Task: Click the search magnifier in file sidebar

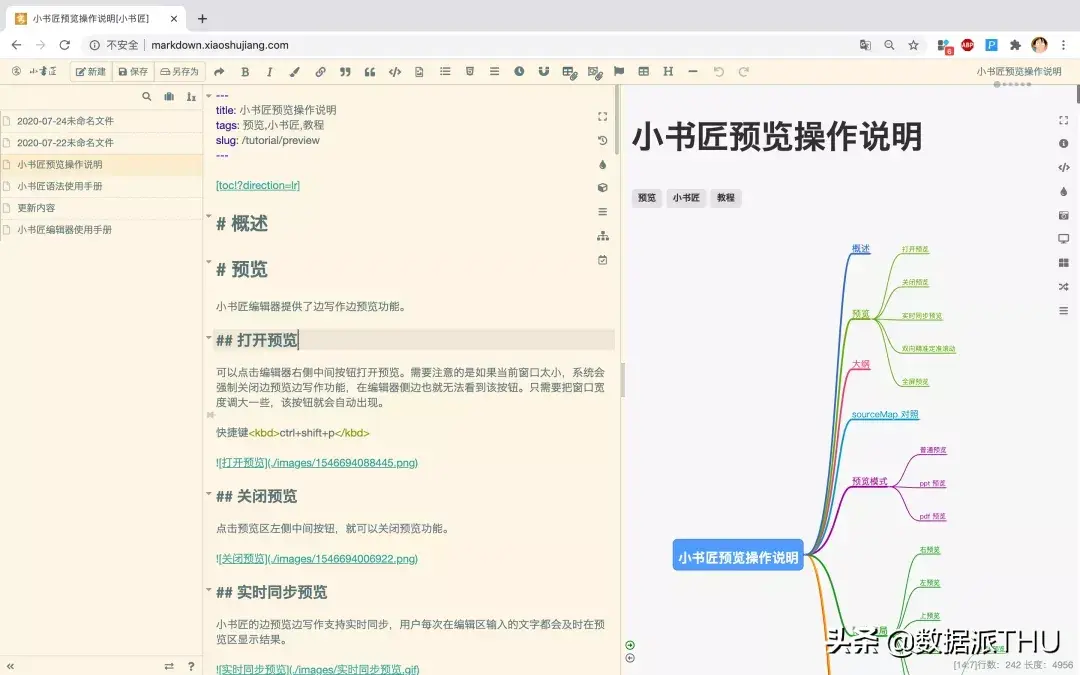Action: (147, 96)
